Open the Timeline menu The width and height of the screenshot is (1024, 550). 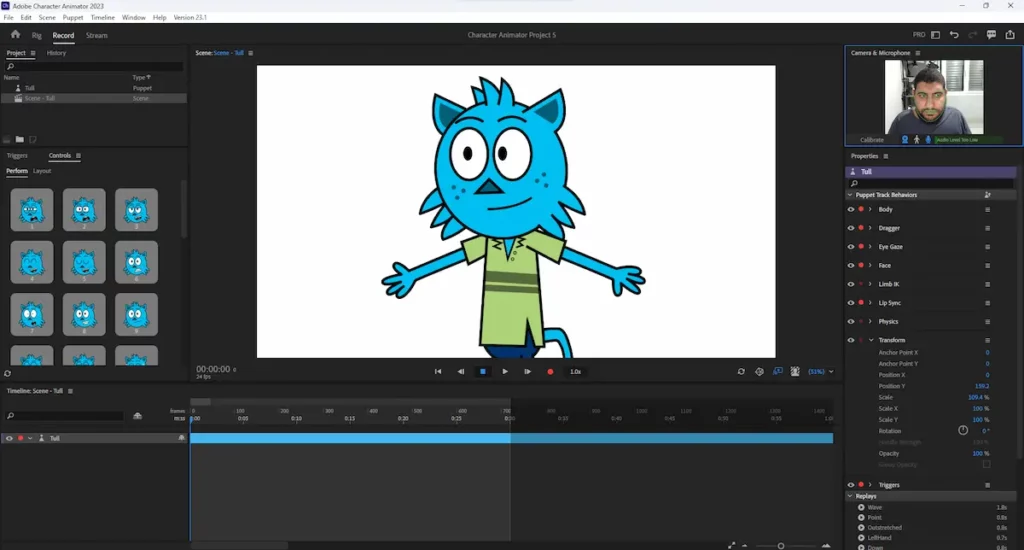point(103,18)
